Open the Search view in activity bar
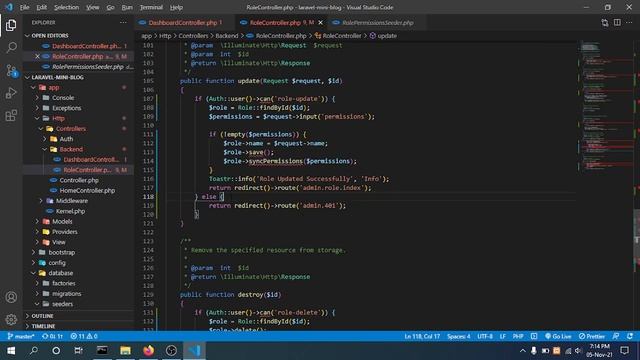Image resolution: width=640 pixels, height=360 pixels. pos(11,47)
